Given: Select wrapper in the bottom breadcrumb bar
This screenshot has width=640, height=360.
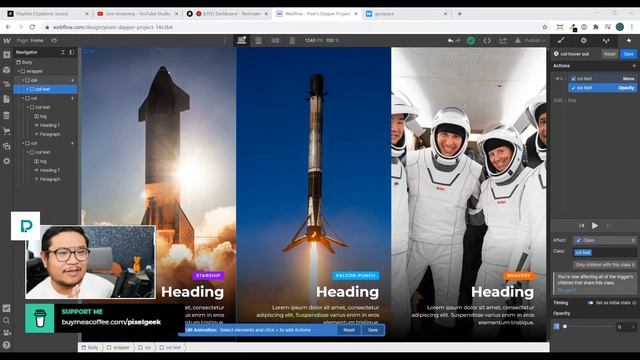Looking at the screenshot, I should click(118, 347).
